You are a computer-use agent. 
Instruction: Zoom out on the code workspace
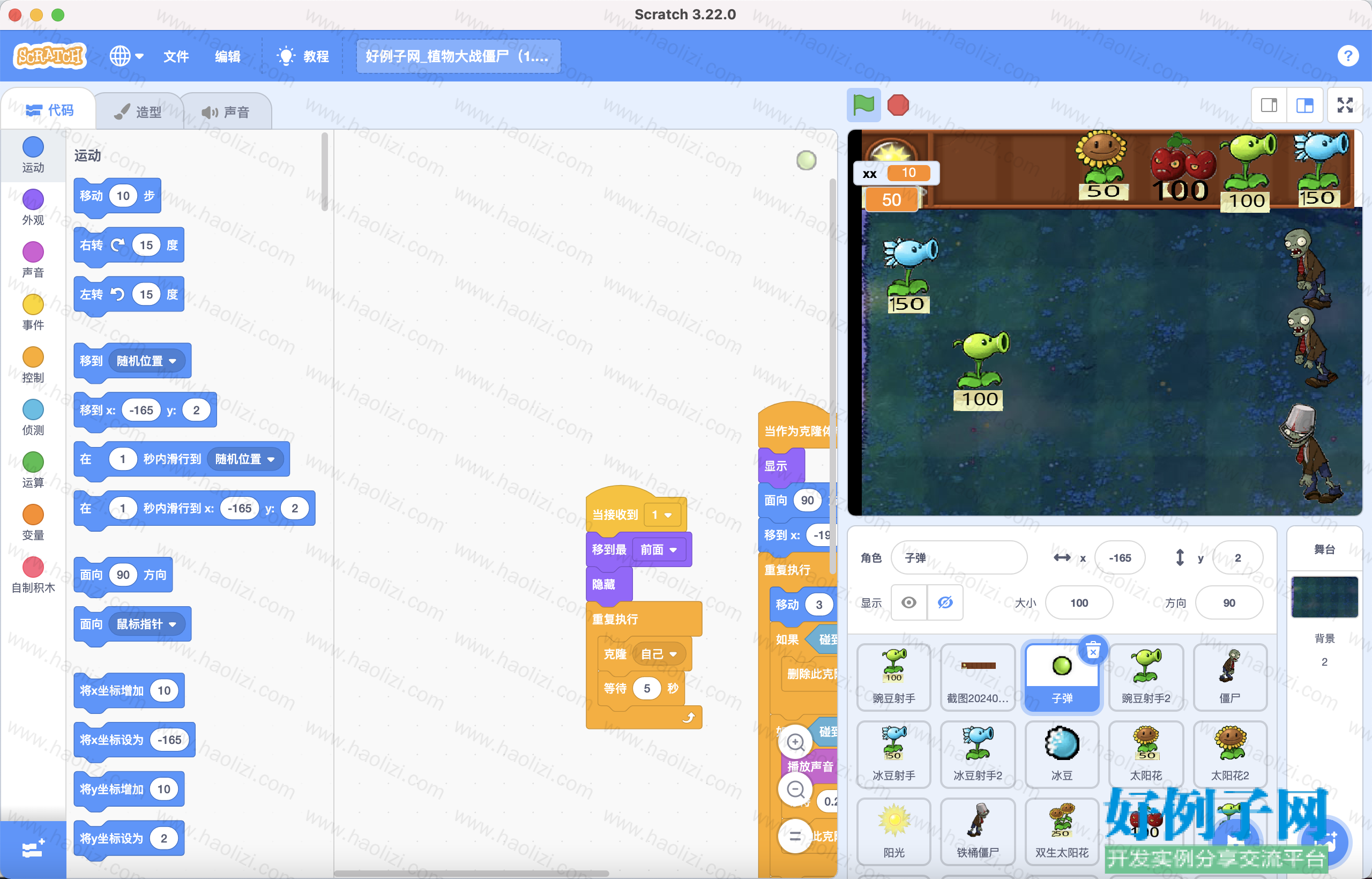pos(795,789)
